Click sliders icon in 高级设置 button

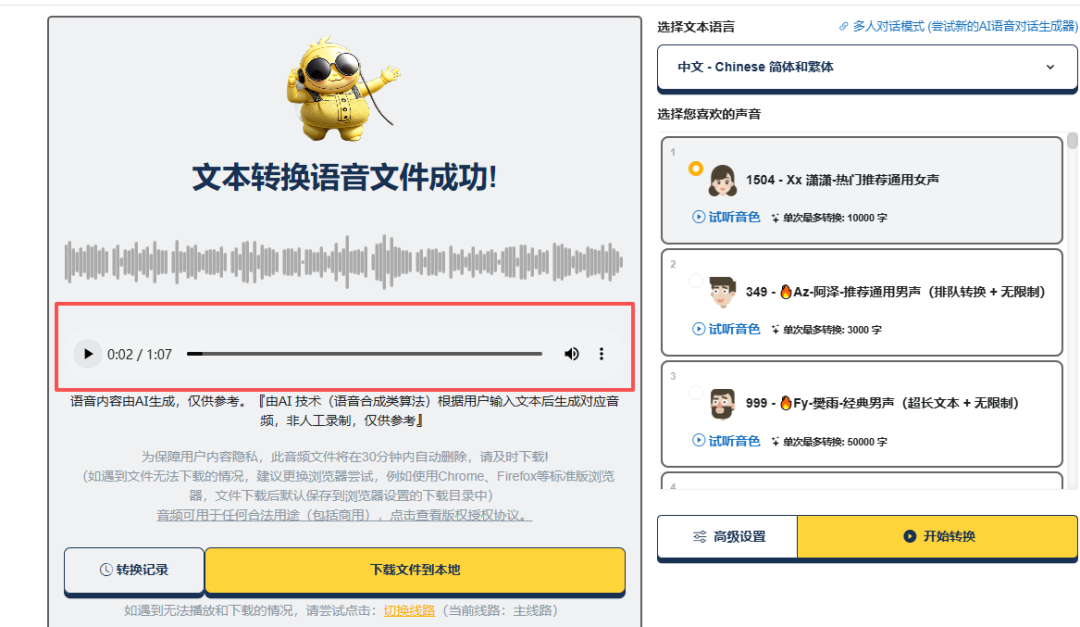[700, 537]
